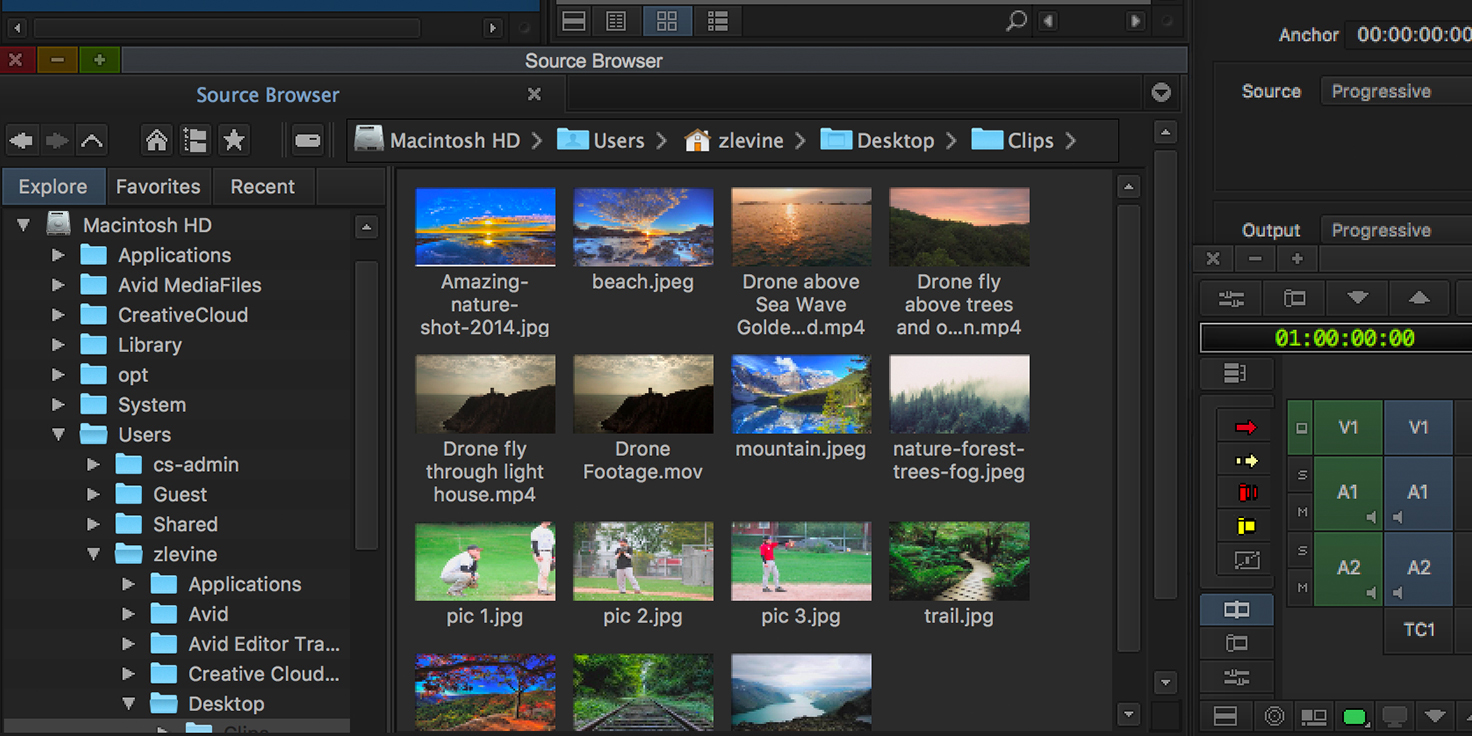This screenshot has height=736, width=1472.
Task: Switch to the Favorites tab
Action: [158, 186]
